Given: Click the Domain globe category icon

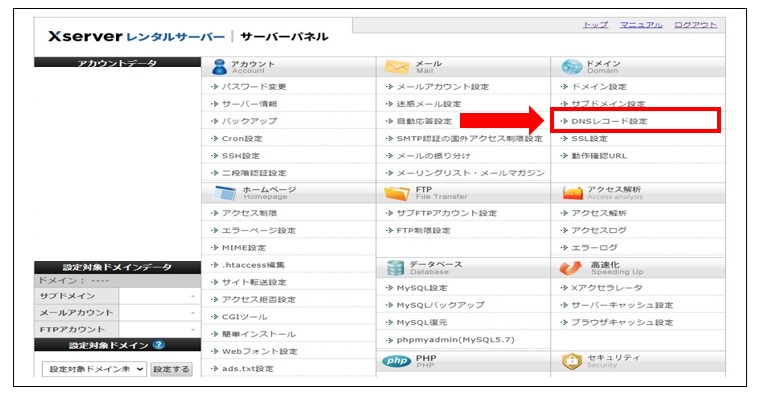Looking at the screenshot, I should coord(571,67).
